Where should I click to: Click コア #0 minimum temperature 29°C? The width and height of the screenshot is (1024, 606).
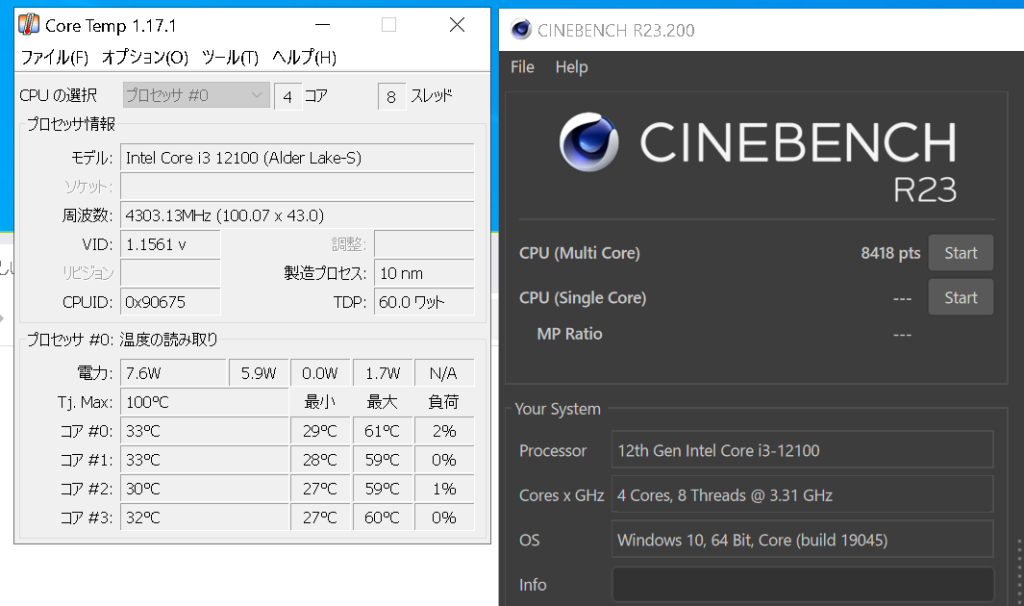320,431
